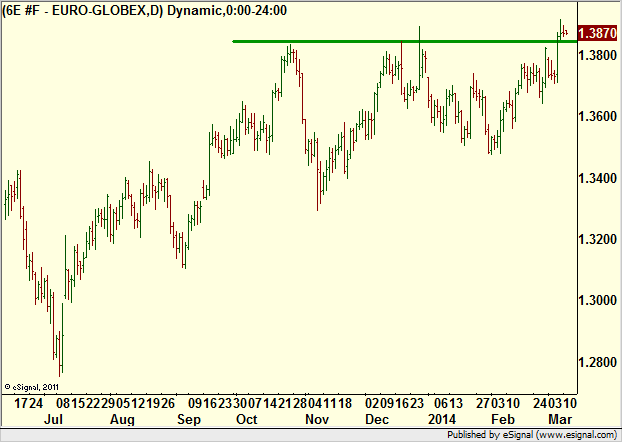Click the 'Published by eSignal (www.esignal.com)' text
Image resolution: width=622 pixels, height=442 pixels.
532,435
